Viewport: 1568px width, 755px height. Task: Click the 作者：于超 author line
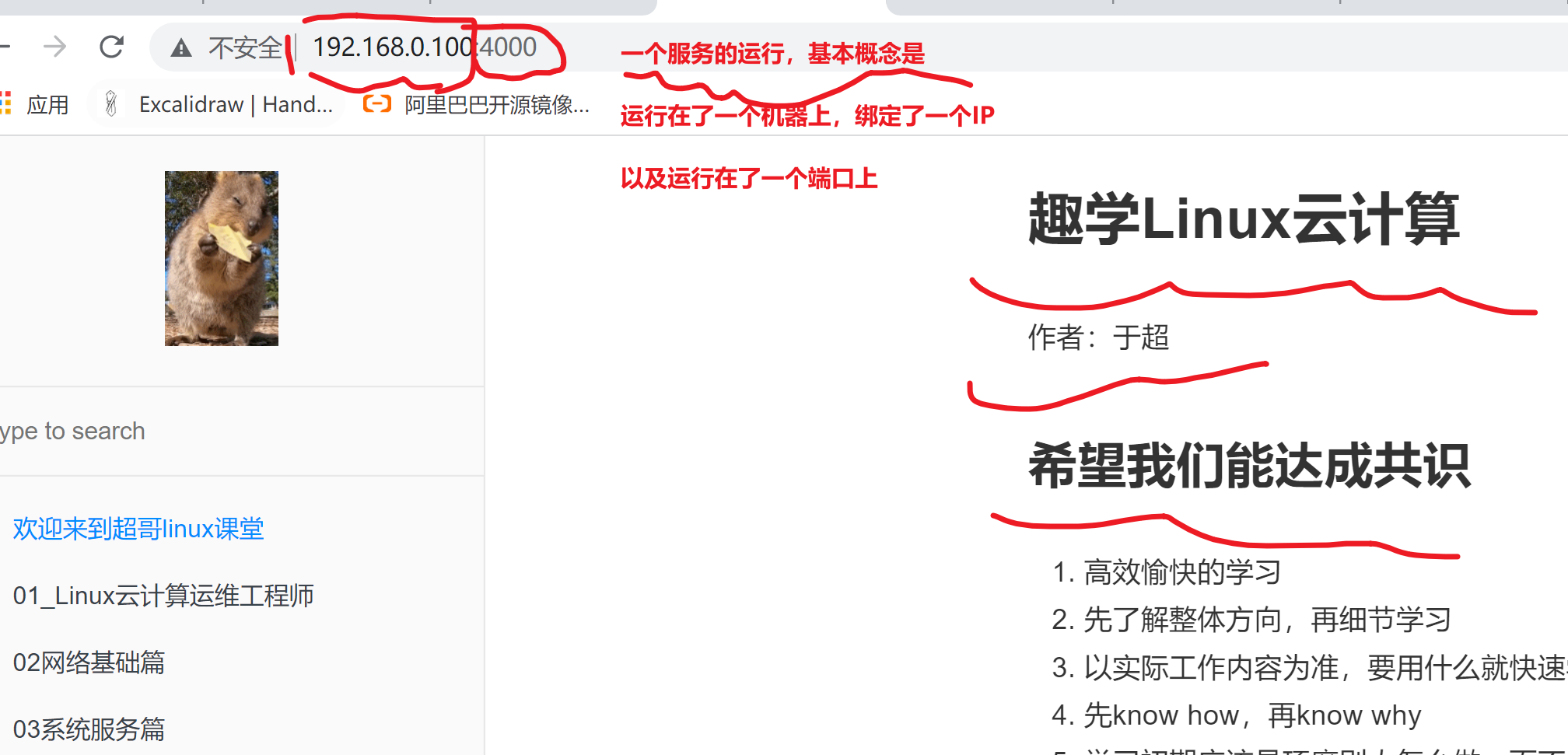[1099, 337]
